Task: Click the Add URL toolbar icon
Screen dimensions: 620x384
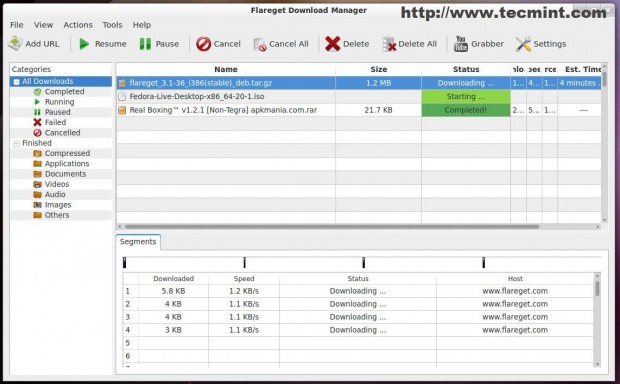Action: [15, 44]
